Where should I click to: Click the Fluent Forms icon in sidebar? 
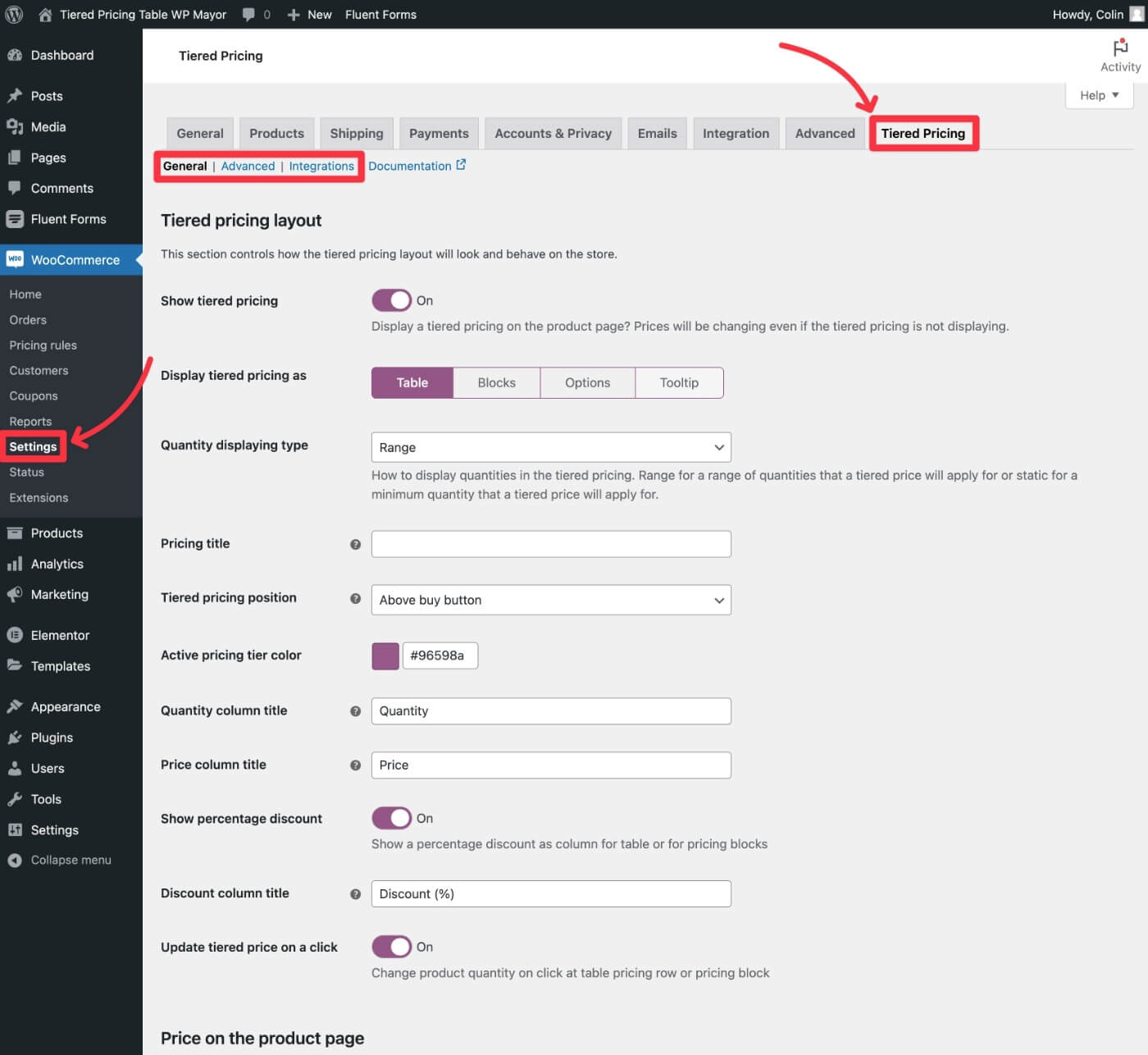15,219
